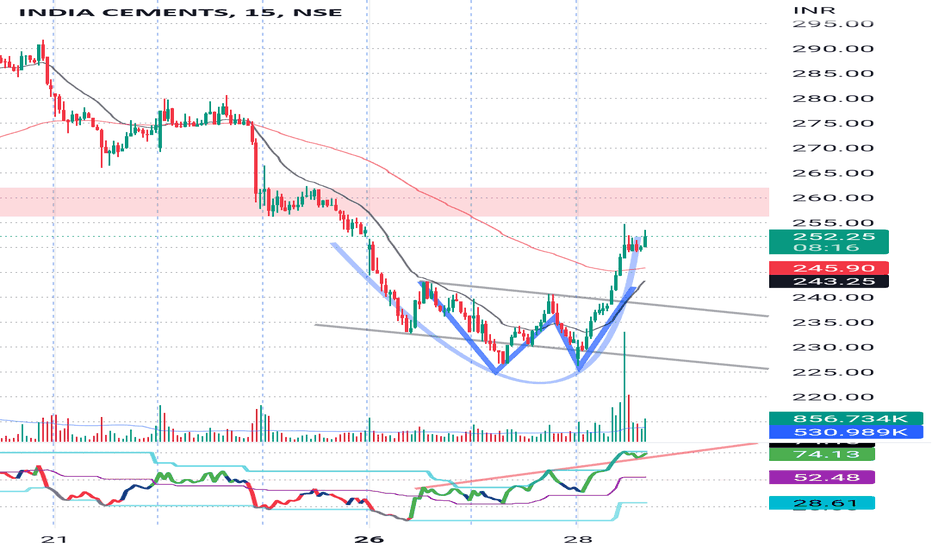Click the 856.734K volume label
The height and width of the screenshot is (550, 932).
click(846, 419)
